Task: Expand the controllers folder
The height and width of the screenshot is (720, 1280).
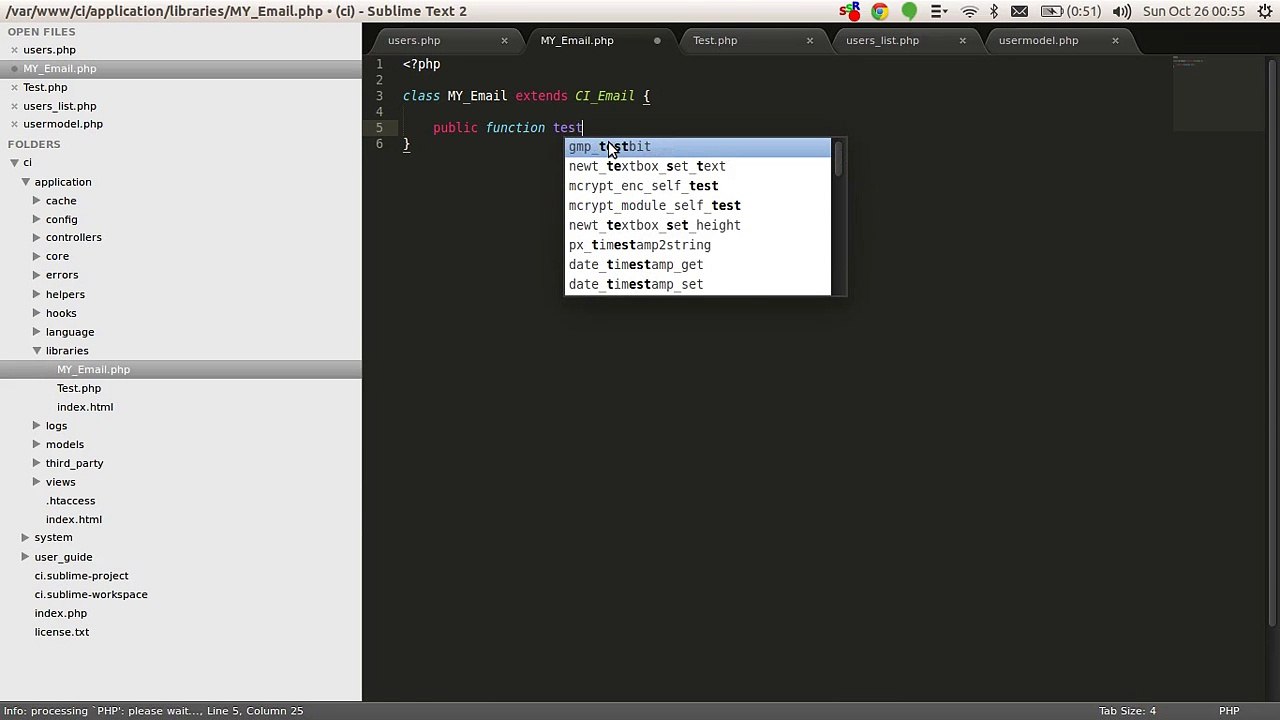Action: (36, 238)
